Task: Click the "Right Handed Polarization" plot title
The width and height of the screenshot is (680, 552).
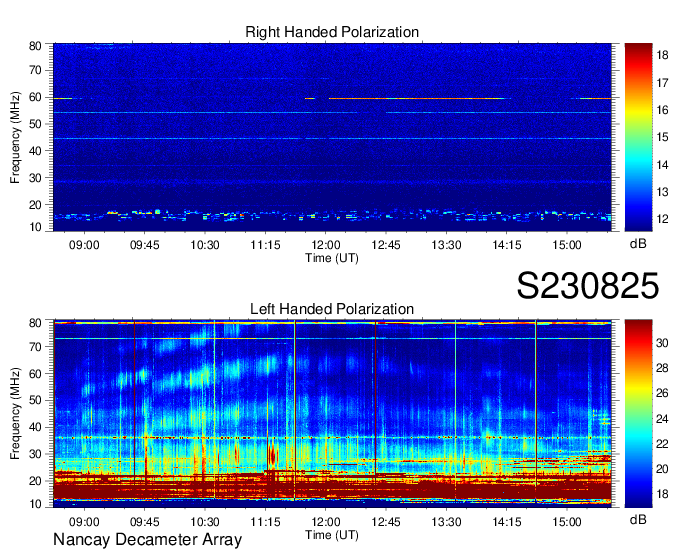Action: point(332,32)
